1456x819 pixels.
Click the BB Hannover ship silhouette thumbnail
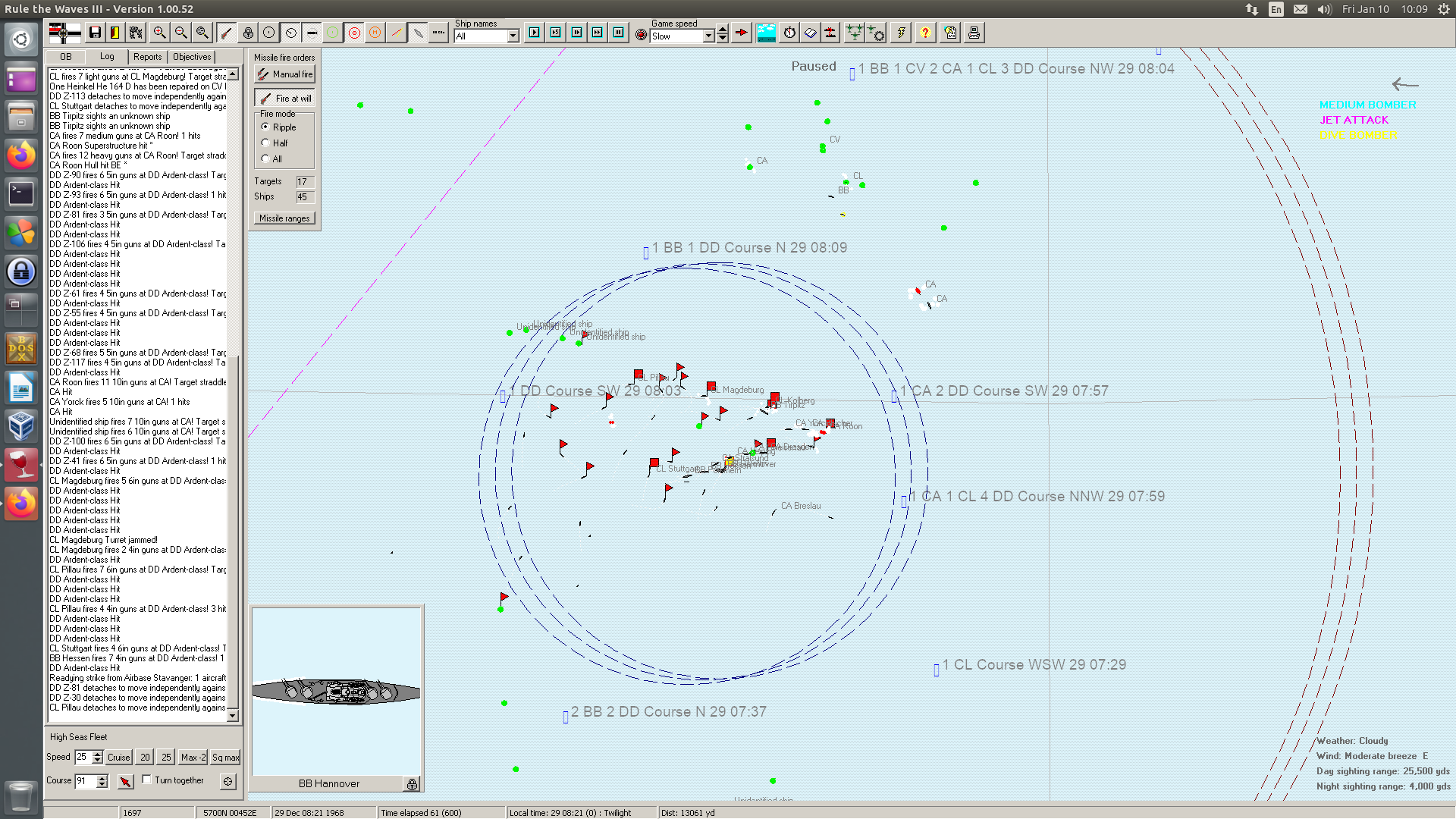tap(336, 691)
